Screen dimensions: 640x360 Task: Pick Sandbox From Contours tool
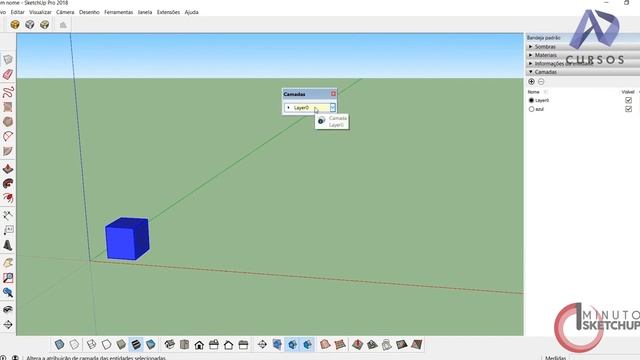tap(325, 344)
